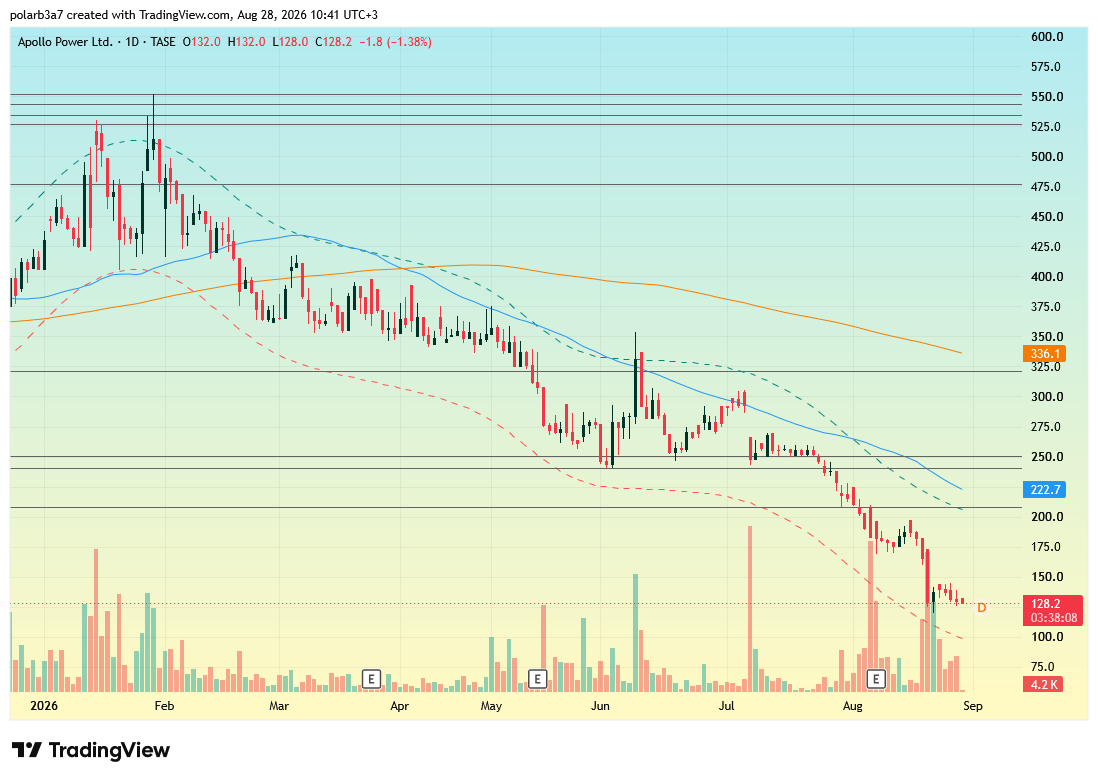1098x780 pixels.
Task: Click the −1.8 (−1.38%) change value
Action: [396, 42]
